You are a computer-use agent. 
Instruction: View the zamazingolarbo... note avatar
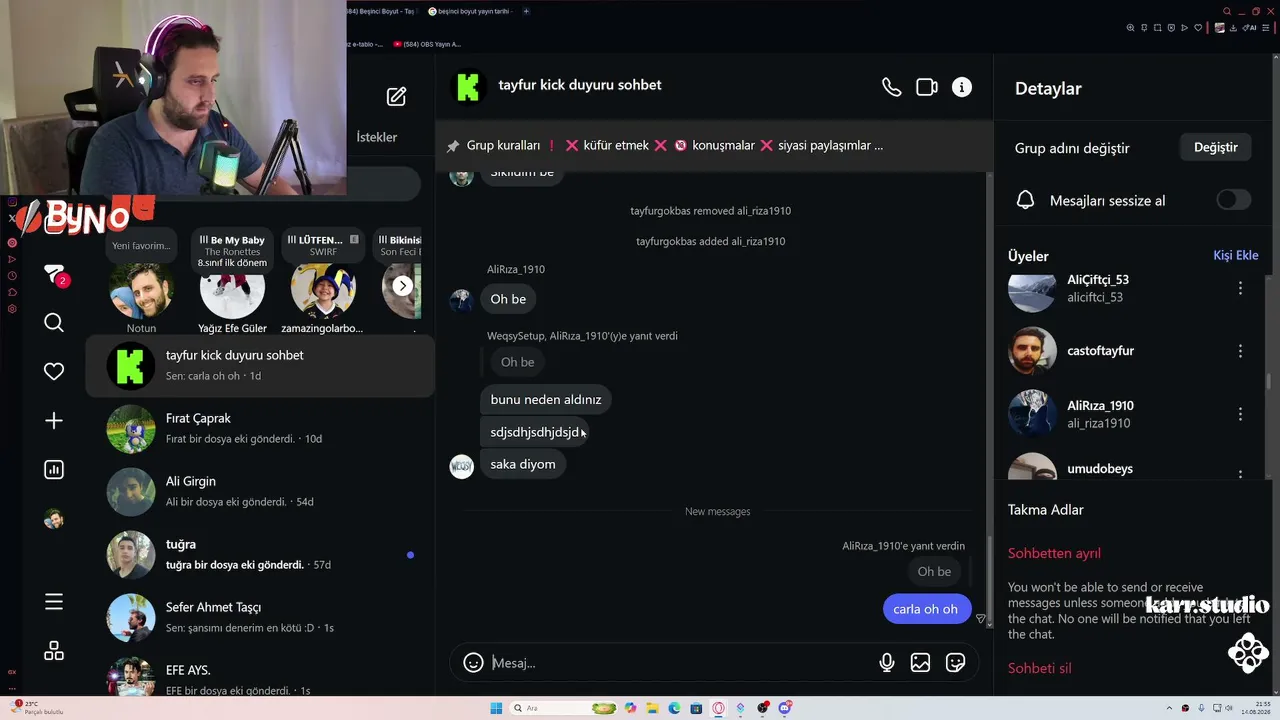pos(322,290)
